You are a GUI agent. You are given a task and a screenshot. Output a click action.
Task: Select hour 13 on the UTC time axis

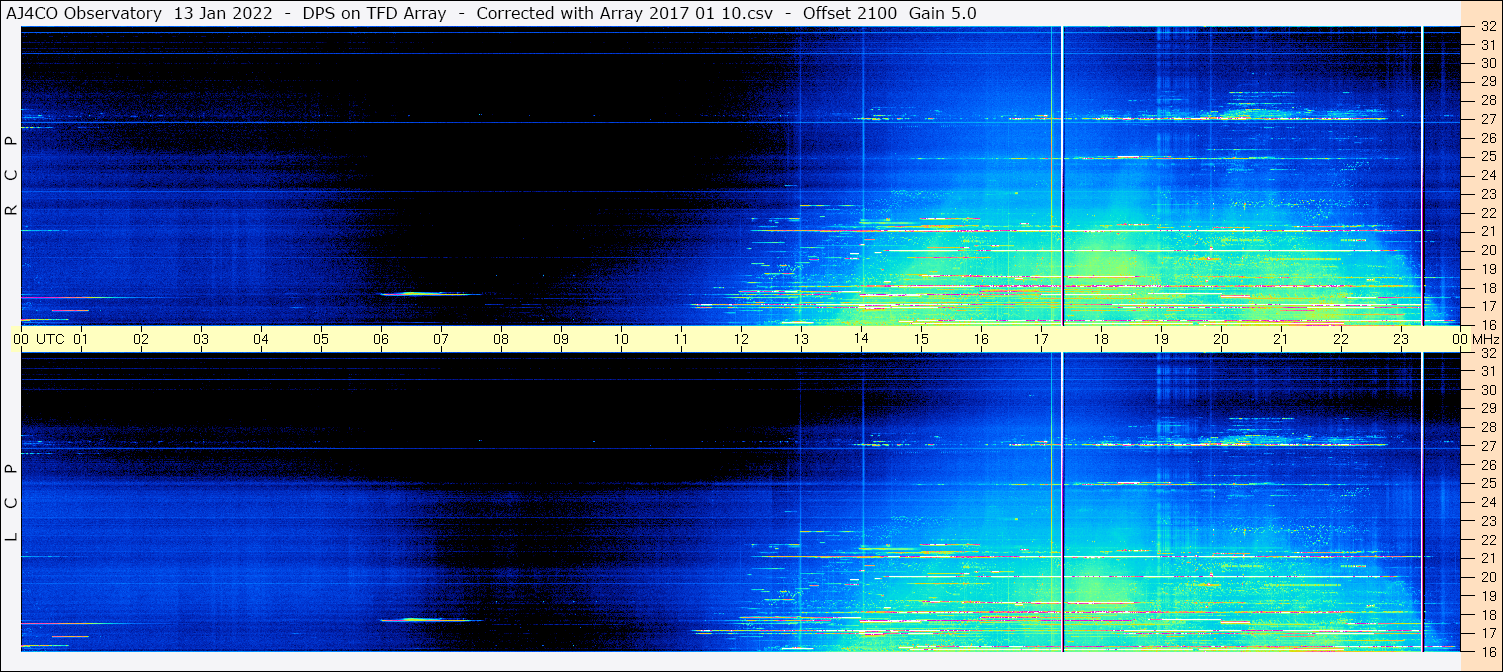[801, 339]
